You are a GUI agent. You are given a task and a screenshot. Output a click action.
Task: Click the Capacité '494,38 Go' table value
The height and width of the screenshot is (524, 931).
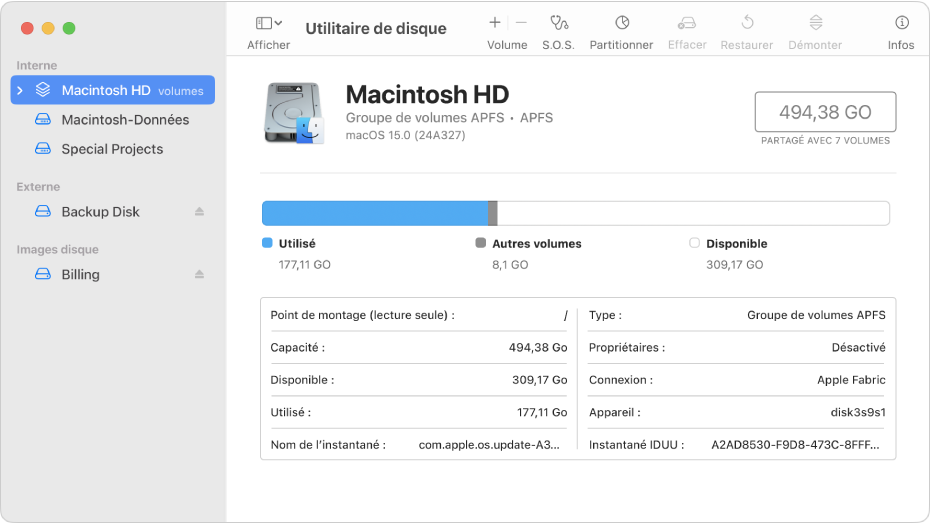[538, 348]
